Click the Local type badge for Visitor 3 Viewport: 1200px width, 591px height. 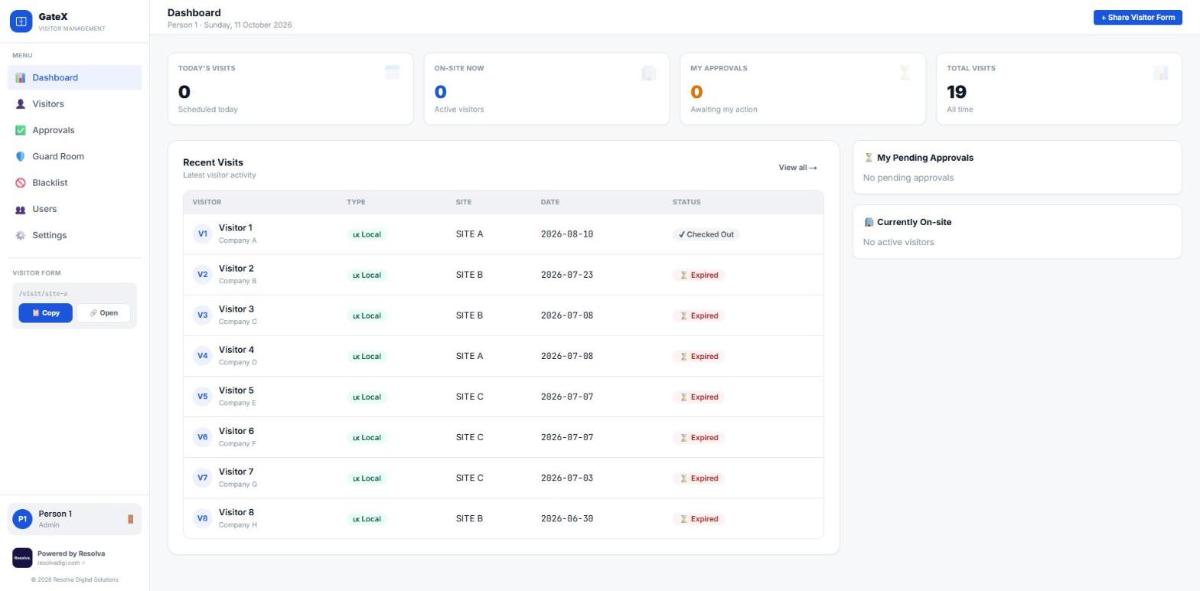(x=366, y=316)
